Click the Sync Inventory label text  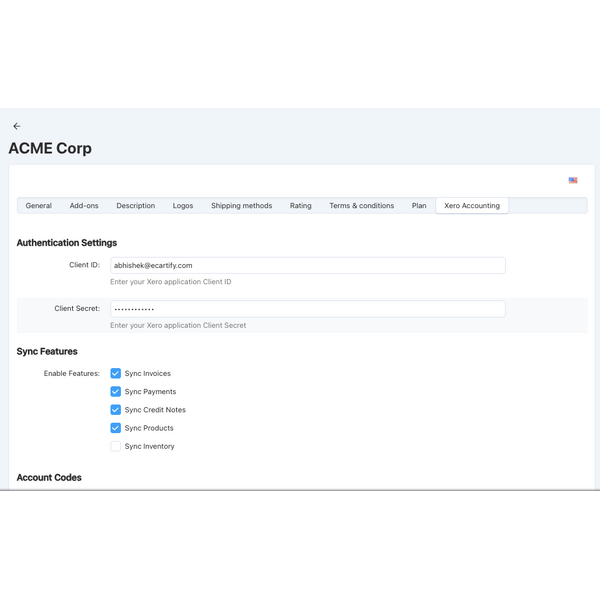click(149, 446)
